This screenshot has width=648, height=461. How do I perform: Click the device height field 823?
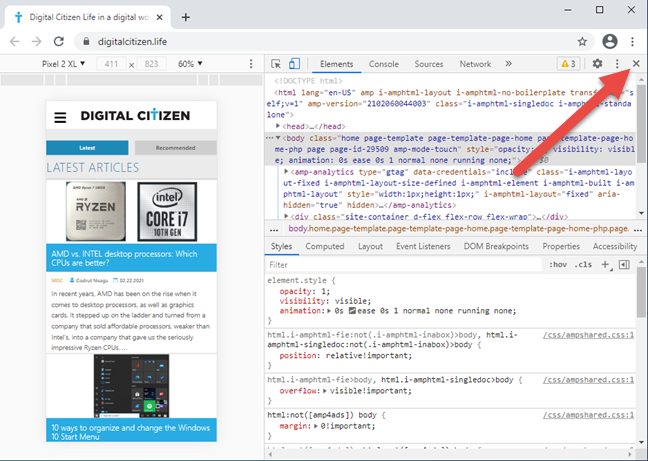coord(151,64)
